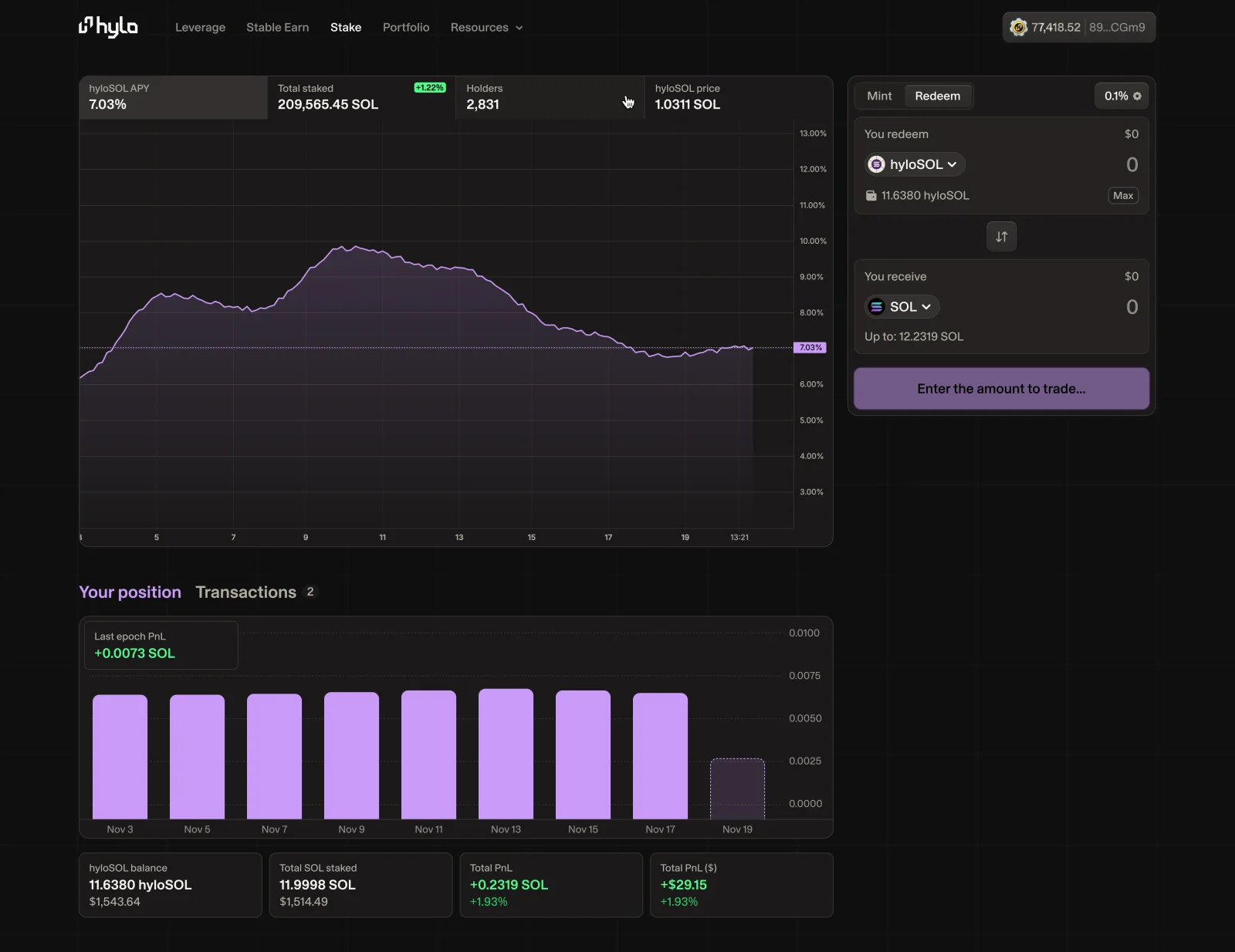1235x952 pixels.
Task: Open the Portfolio page
Action: click(406, 27)
